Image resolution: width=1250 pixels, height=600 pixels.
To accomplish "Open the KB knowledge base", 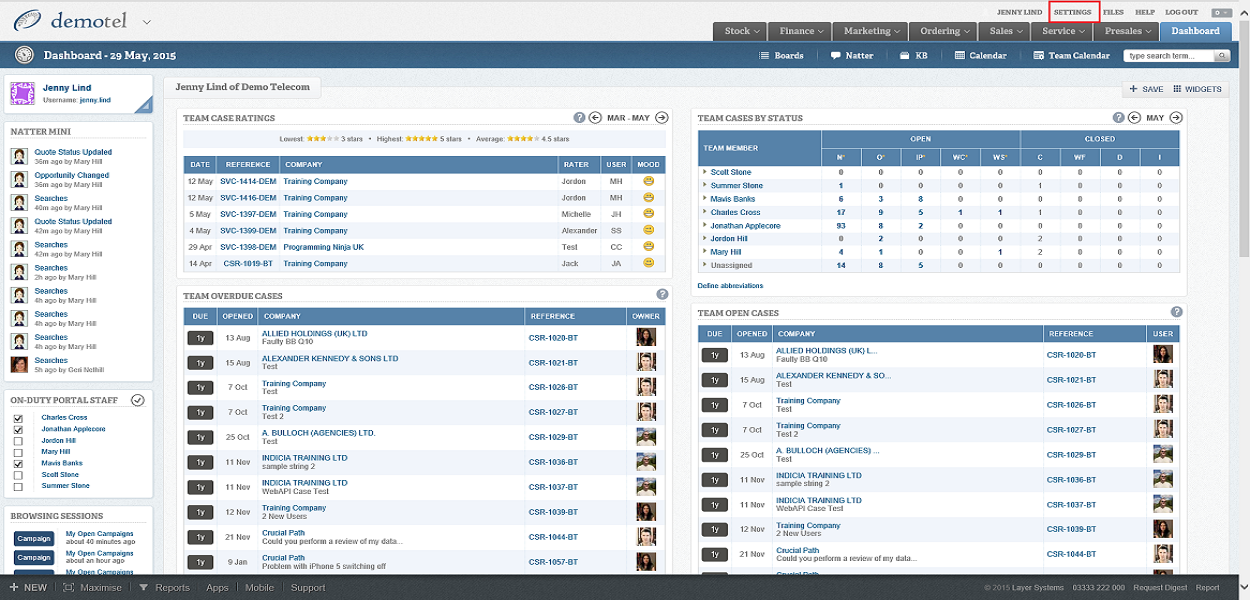I will (x=914, y=56).
